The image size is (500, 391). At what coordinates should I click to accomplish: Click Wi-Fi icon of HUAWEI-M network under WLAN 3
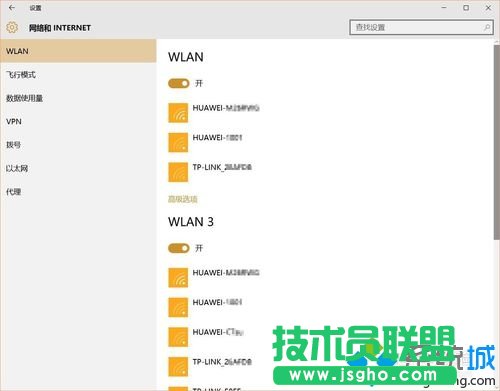178,278
